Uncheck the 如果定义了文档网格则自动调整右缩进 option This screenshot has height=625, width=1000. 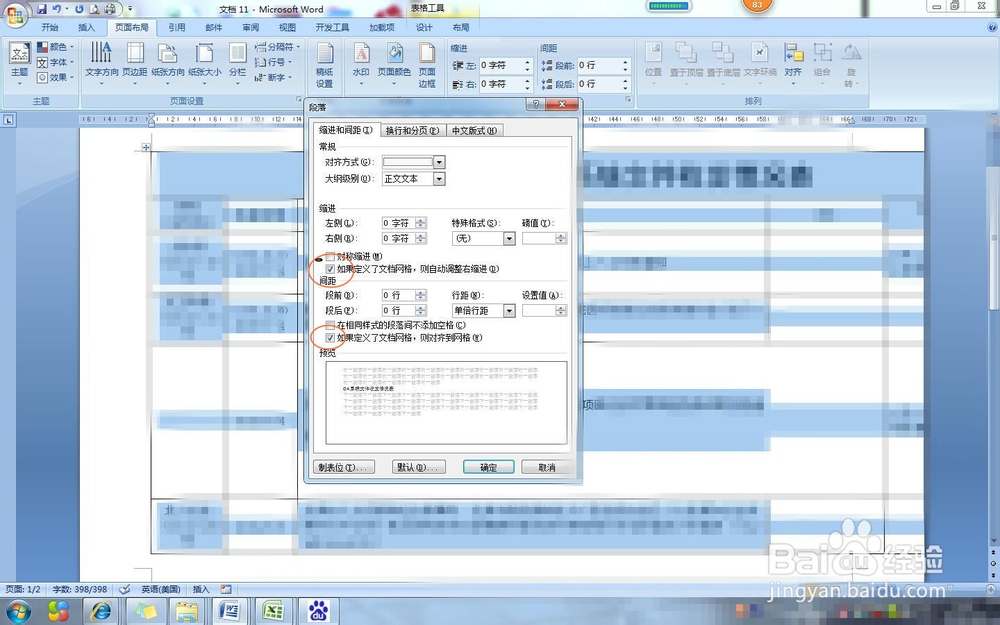[330, 269]
